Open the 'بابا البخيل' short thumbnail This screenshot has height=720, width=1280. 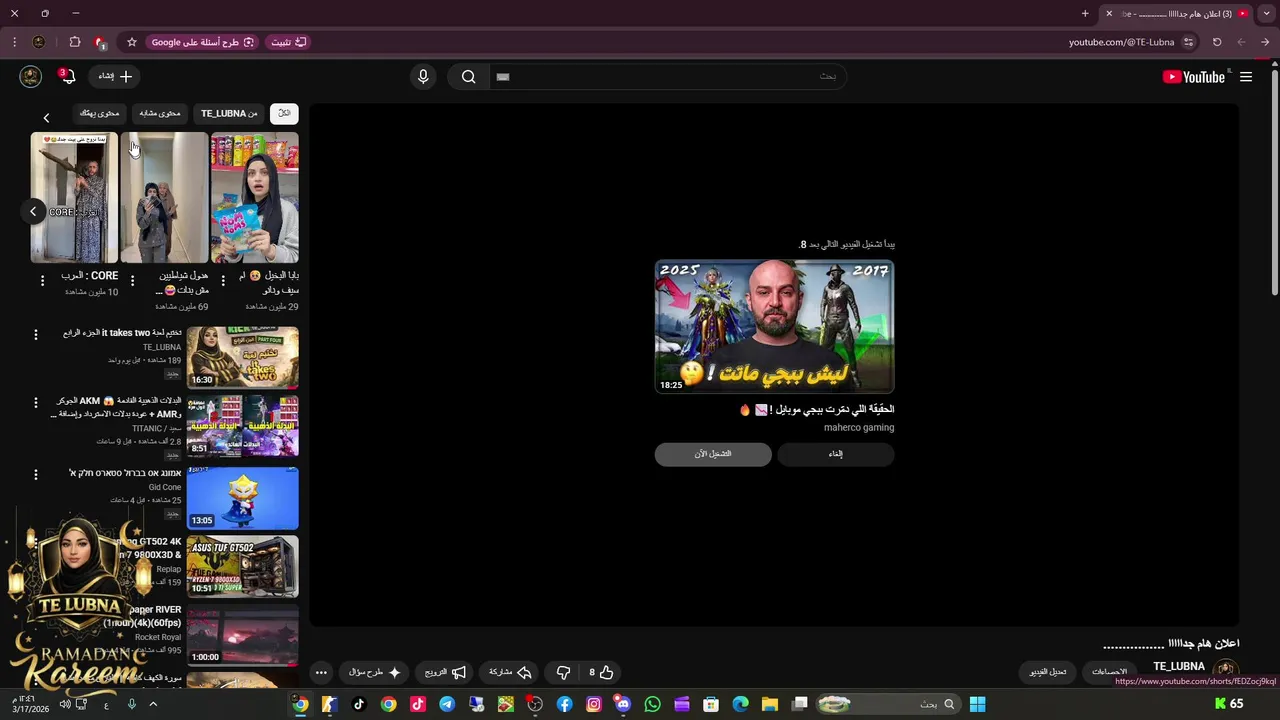click(255, 198)
